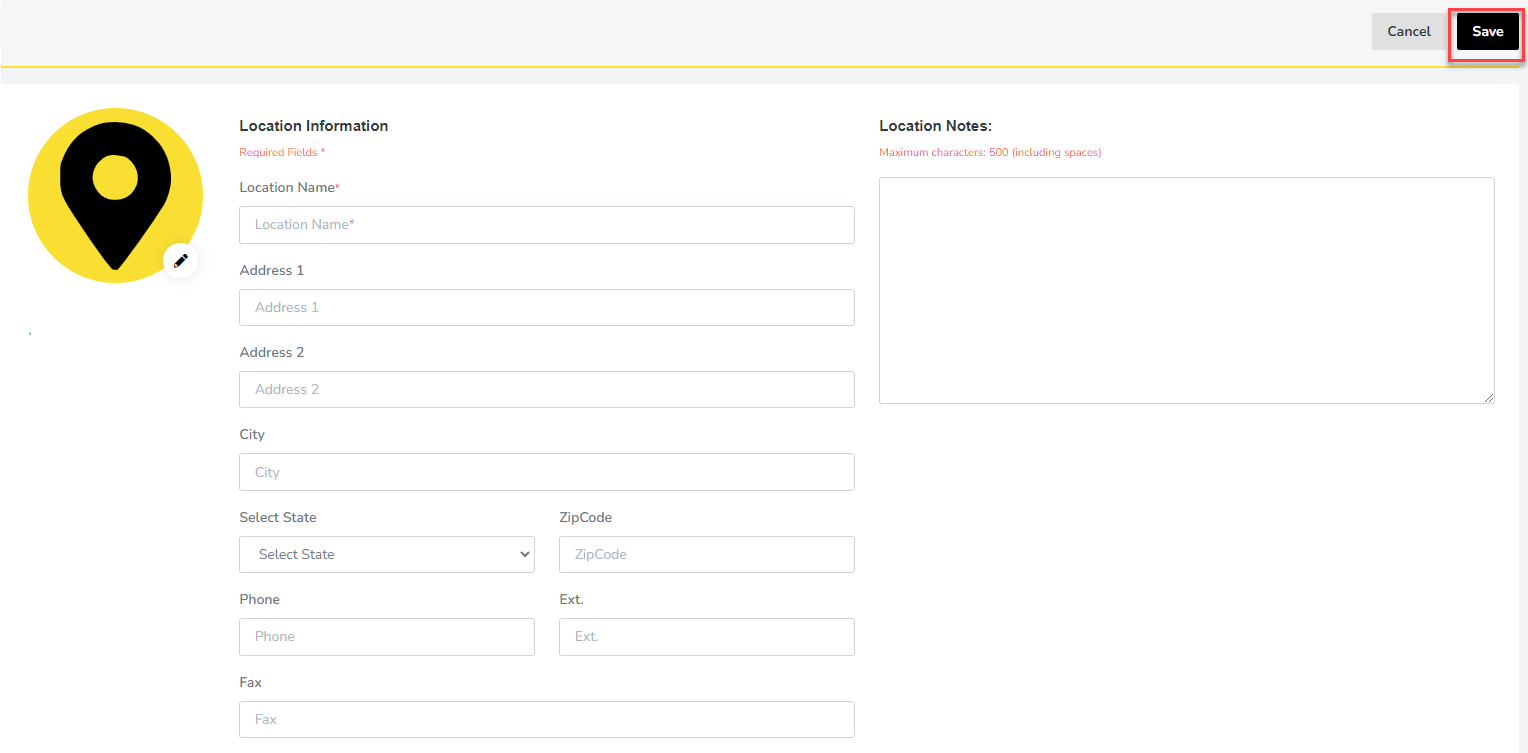Screen dimensions: 1528x753
Task: Click the notes text area resize handle
Action: [x=1488, y=397]
